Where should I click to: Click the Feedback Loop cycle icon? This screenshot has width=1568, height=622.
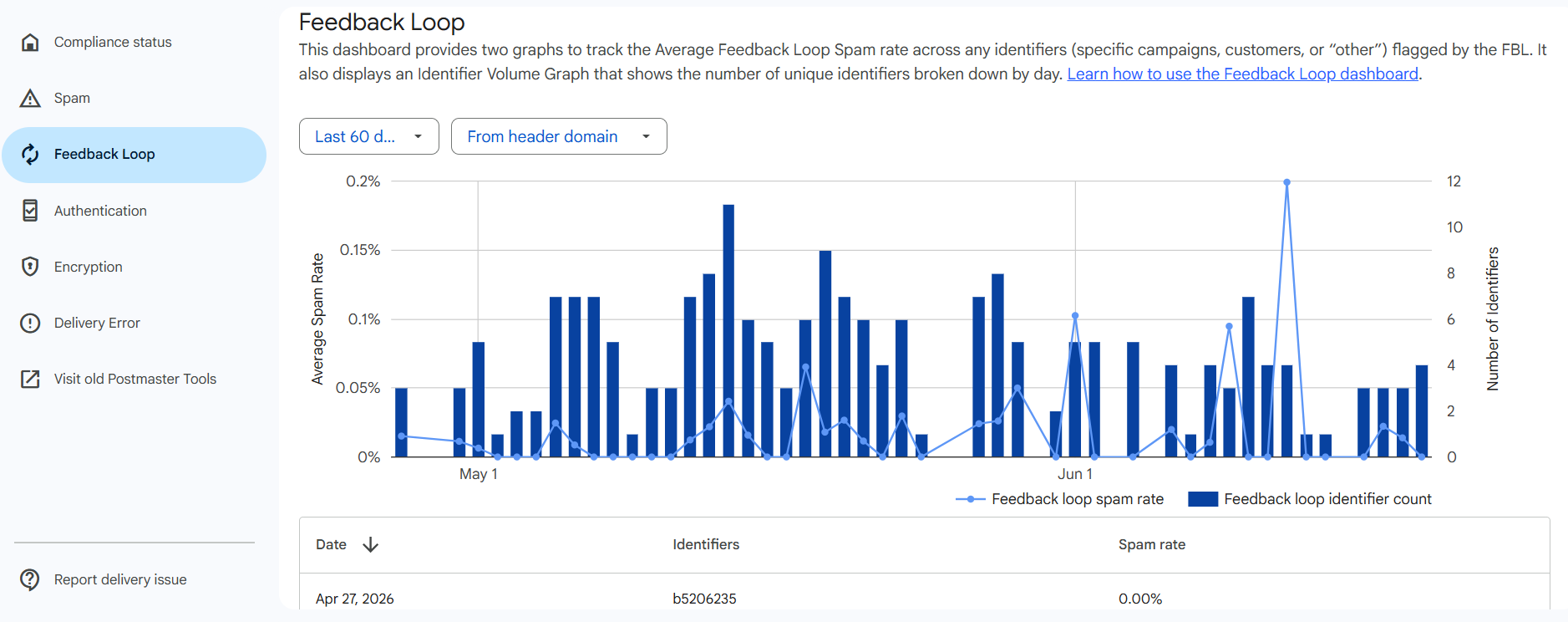pos(30,154)
